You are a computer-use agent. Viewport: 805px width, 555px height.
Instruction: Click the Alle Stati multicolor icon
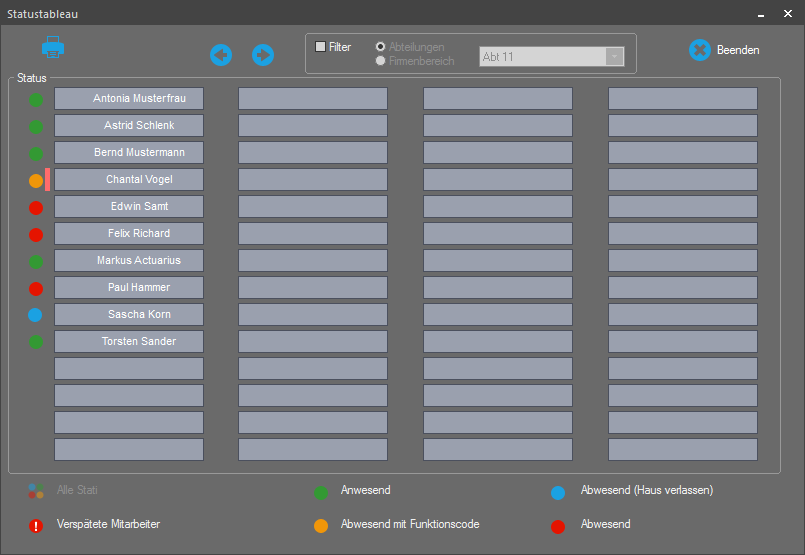point(36,491)
